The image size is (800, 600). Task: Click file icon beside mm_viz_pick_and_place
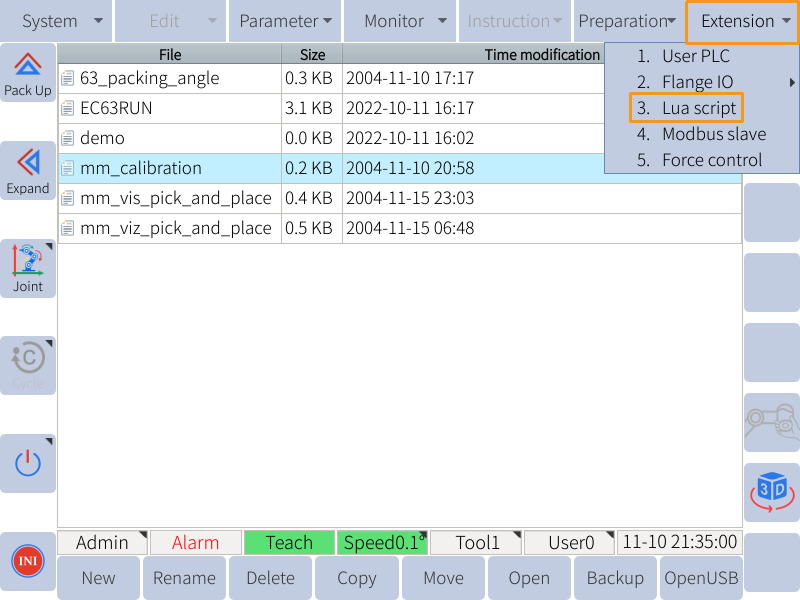pyautogui.click(x=67, y=228)
